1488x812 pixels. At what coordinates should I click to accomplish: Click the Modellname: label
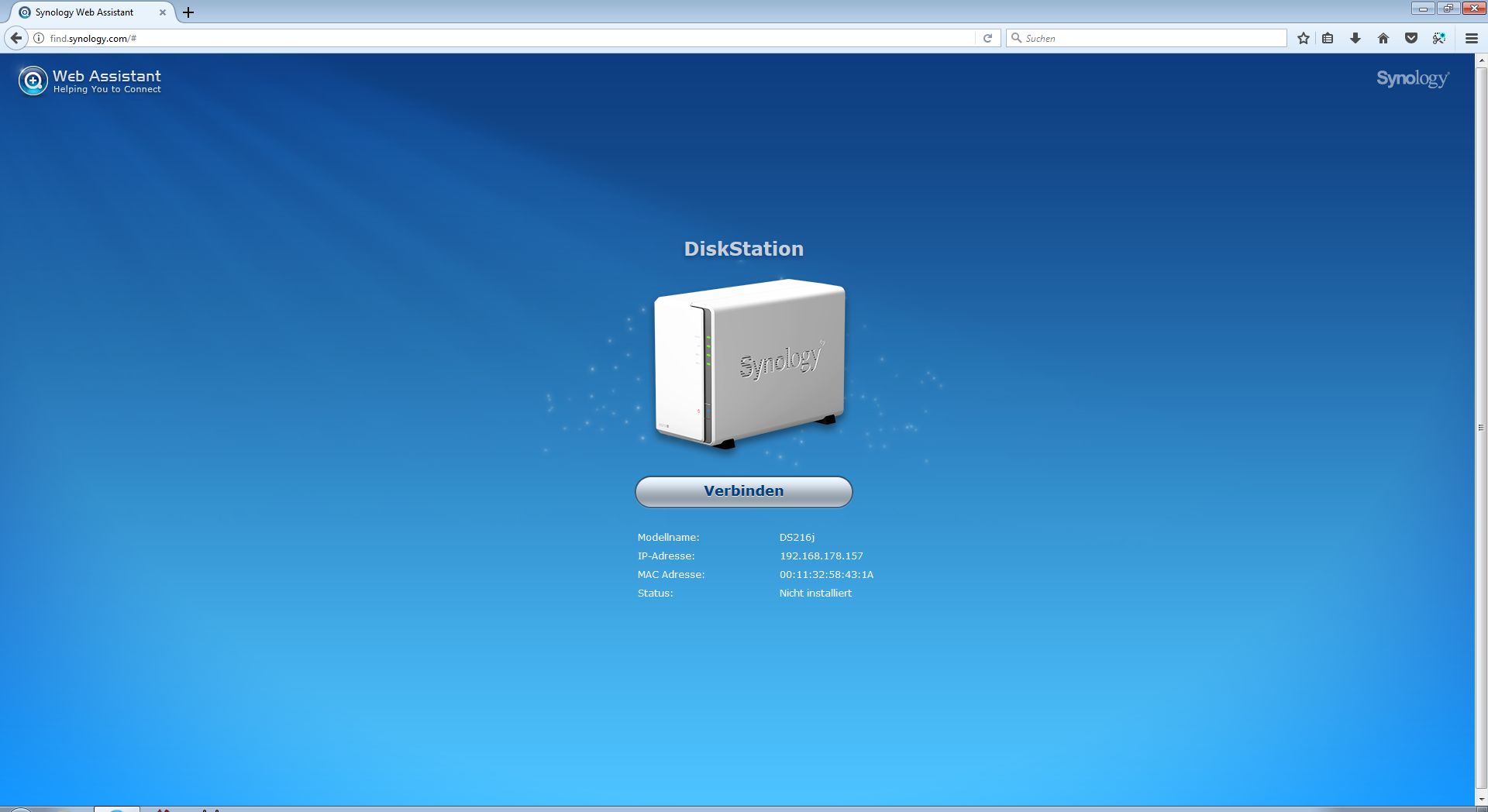click(668, 537)
